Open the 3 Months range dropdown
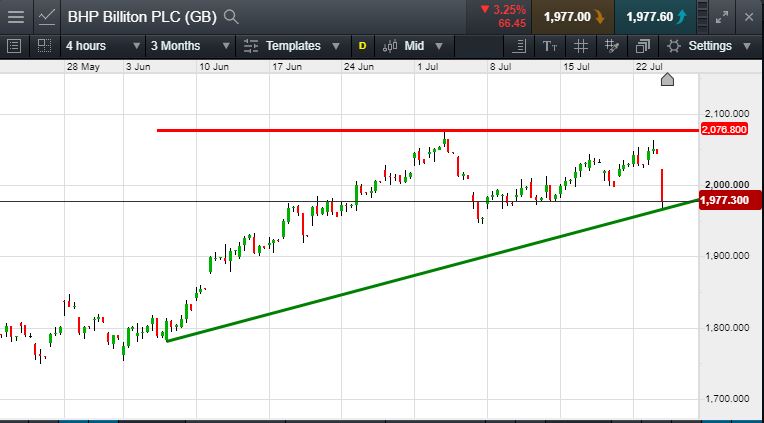This screenshot has height=423, width=764. 190,46
